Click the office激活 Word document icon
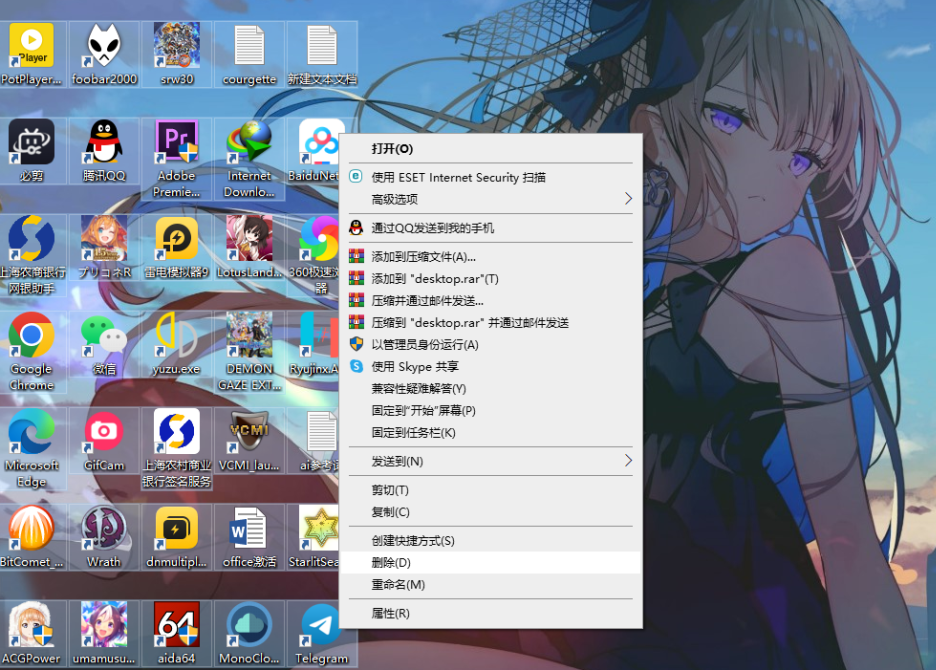 250,537
